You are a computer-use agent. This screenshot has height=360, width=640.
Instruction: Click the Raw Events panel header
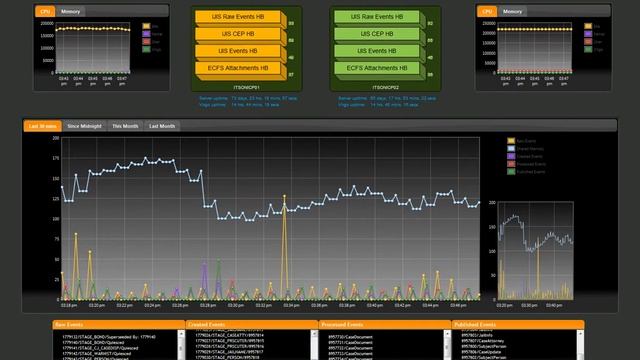pos(119,325)
